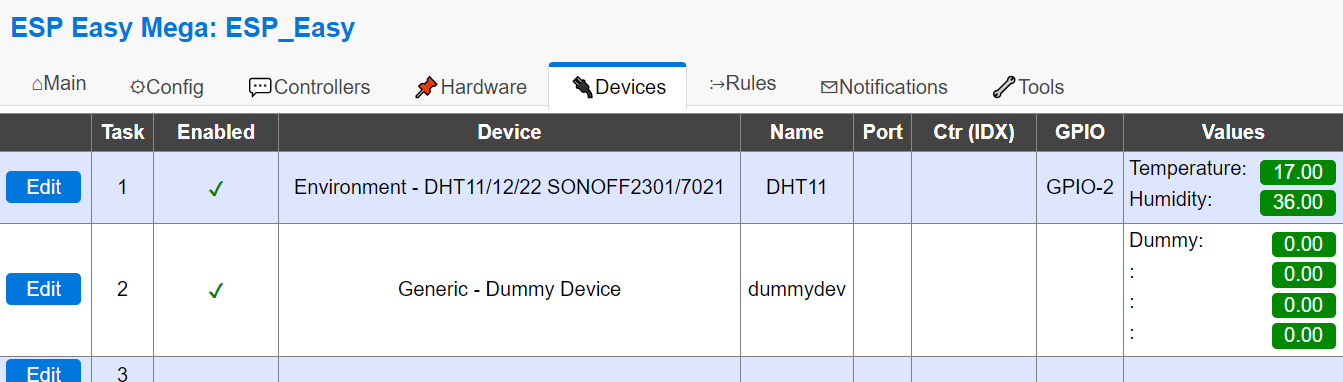Click the envelope Notifications icon
Viewport: 1343px width, 382px height.
coord(829,88)
